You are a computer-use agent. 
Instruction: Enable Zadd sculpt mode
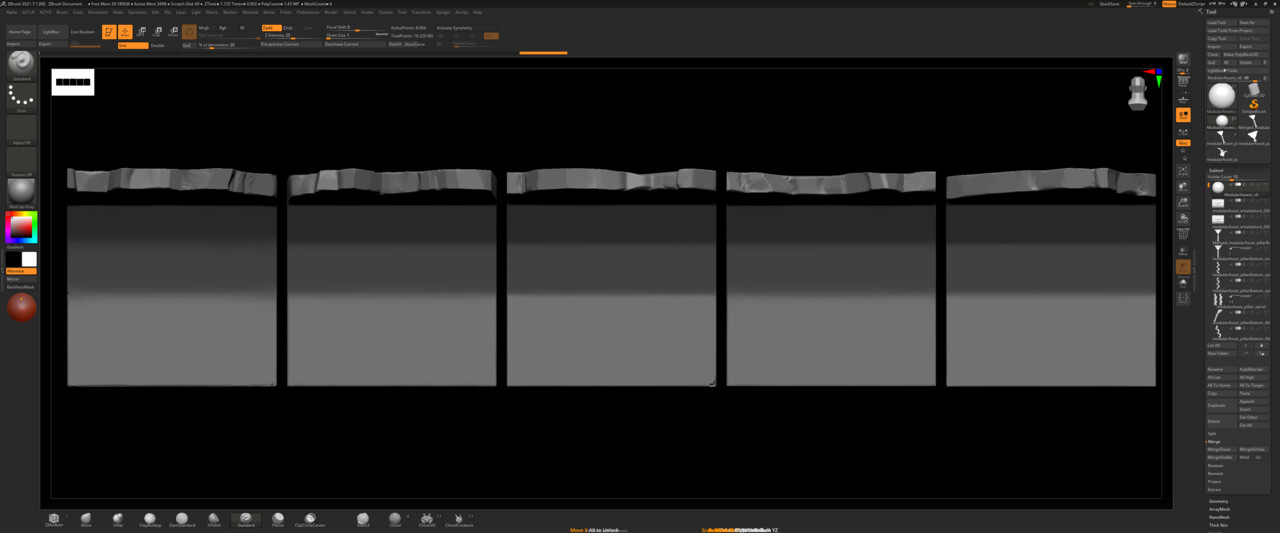click(271, 28)
